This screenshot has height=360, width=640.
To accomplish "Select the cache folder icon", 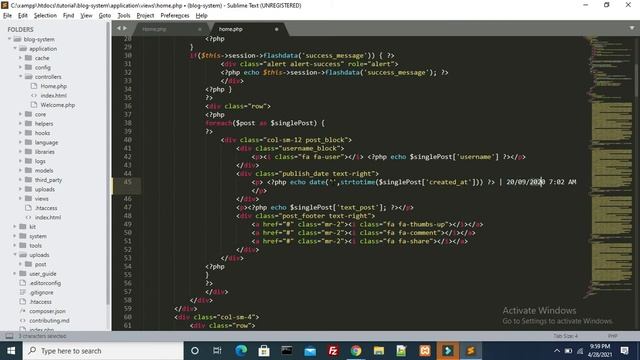I will pos(28,58).
